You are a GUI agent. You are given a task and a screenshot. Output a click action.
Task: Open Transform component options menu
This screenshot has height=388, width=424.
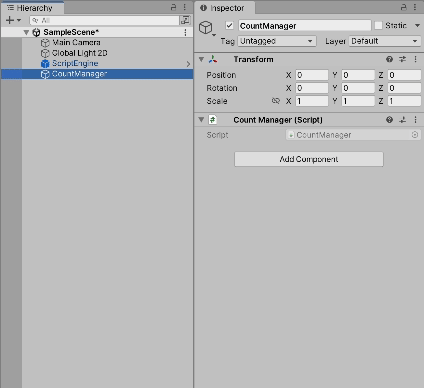415,59
